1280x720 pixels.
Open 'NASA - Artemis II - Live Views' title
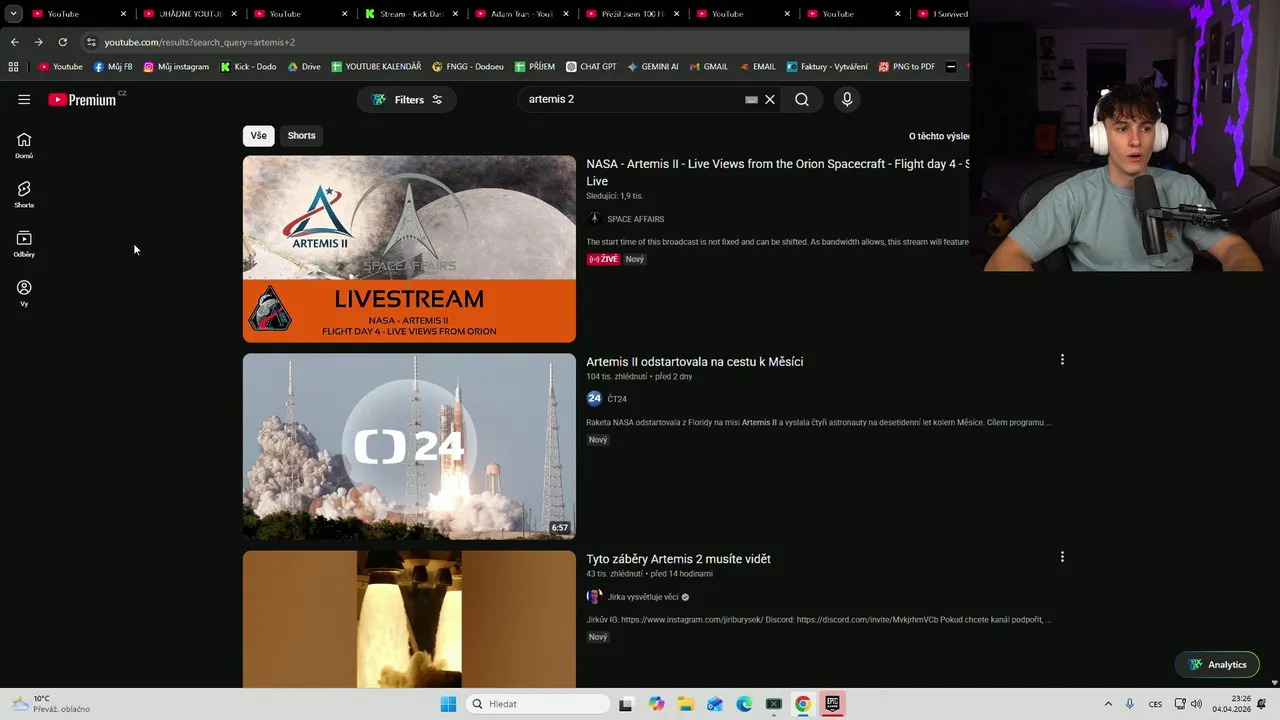point(777,172)
